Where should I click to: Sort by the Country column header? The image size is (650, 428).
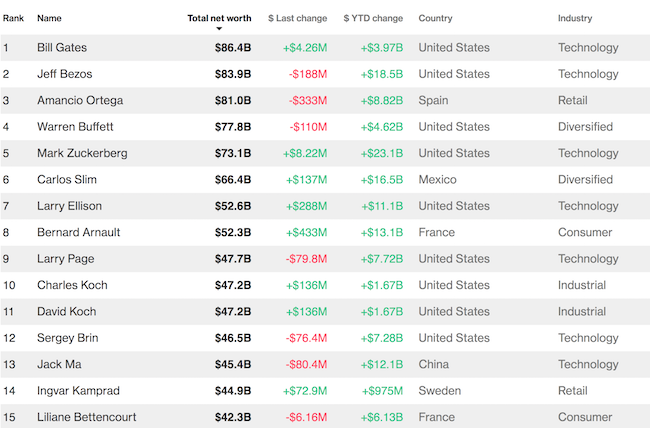(x=435, y=18)
